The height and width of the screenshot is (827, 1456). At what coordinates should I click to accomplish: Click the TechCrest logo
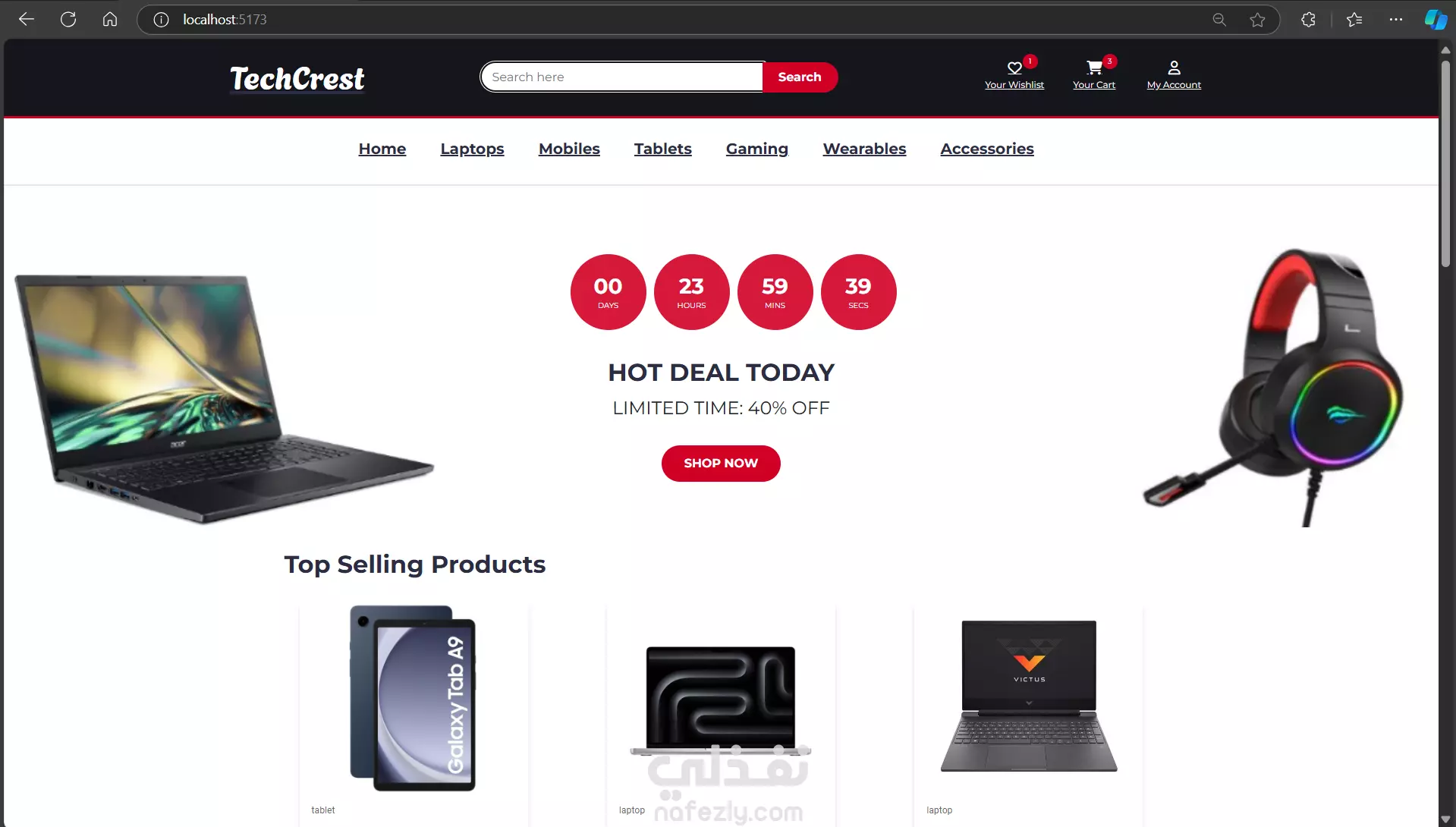(x=297, y=79)
